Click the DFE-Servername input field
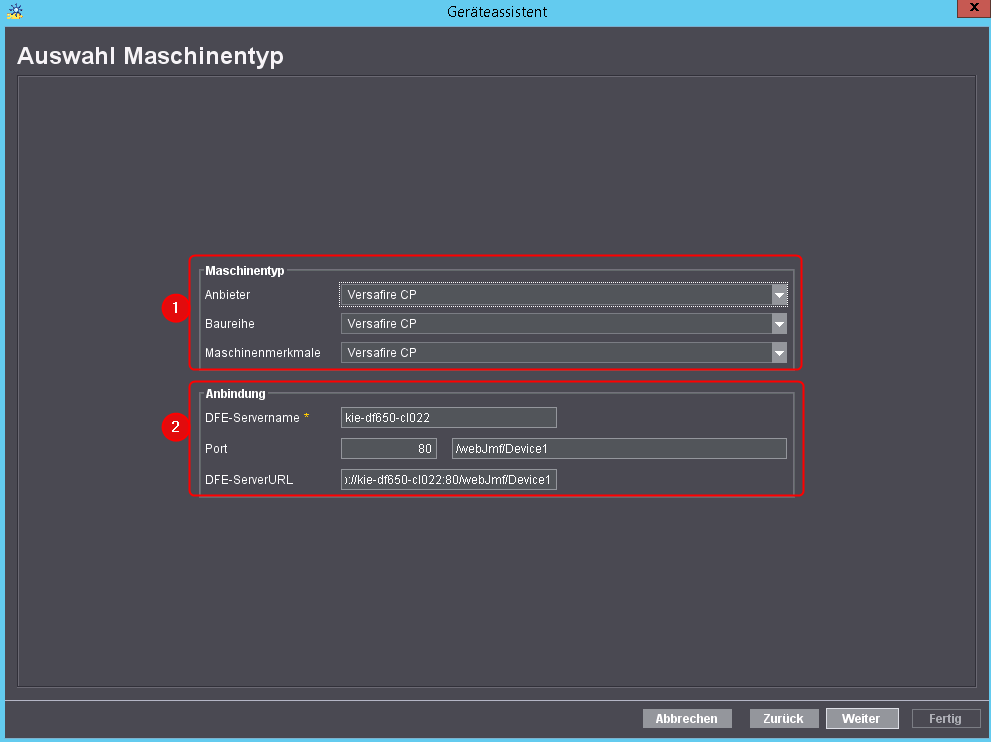Screen dimensions: 991x742 coord(449,418)
